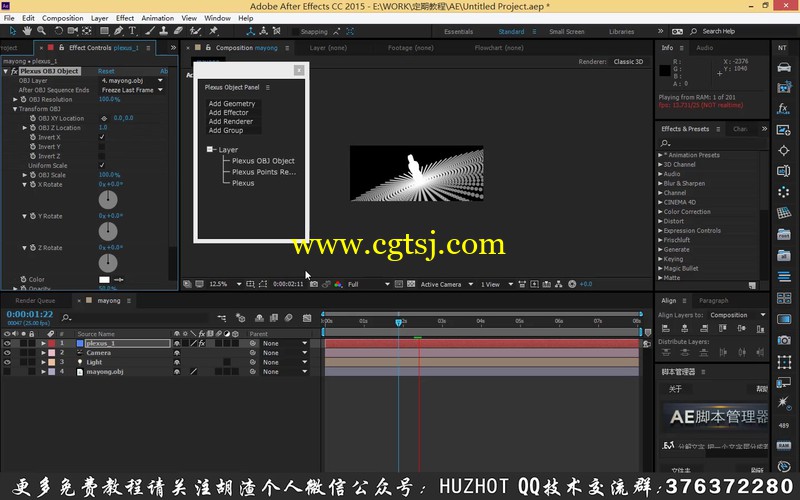
Task: Open the 1 View dropdown
Action: 496,284
